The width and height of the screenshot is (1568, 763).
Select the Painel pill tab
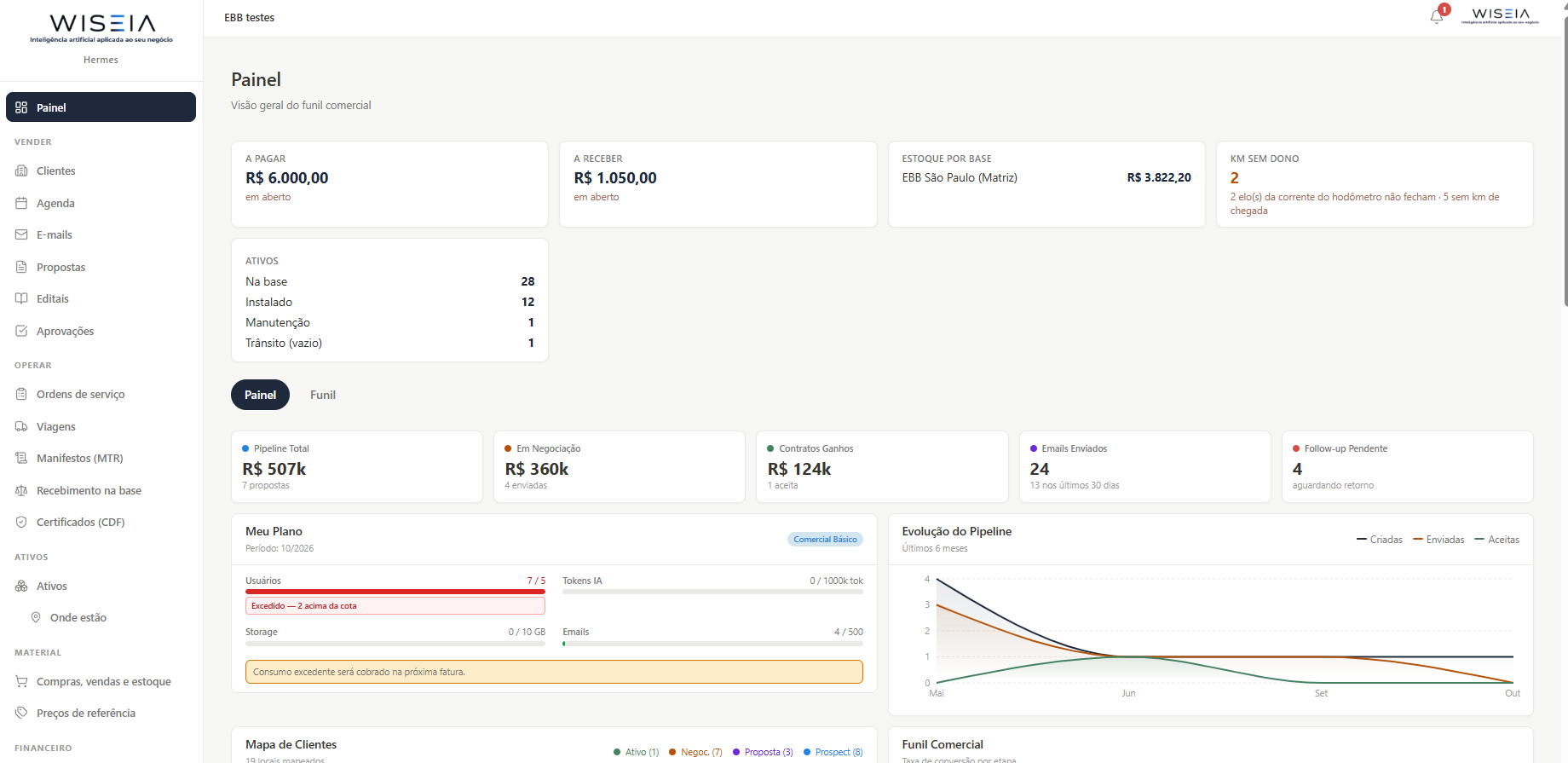(260, 395)
